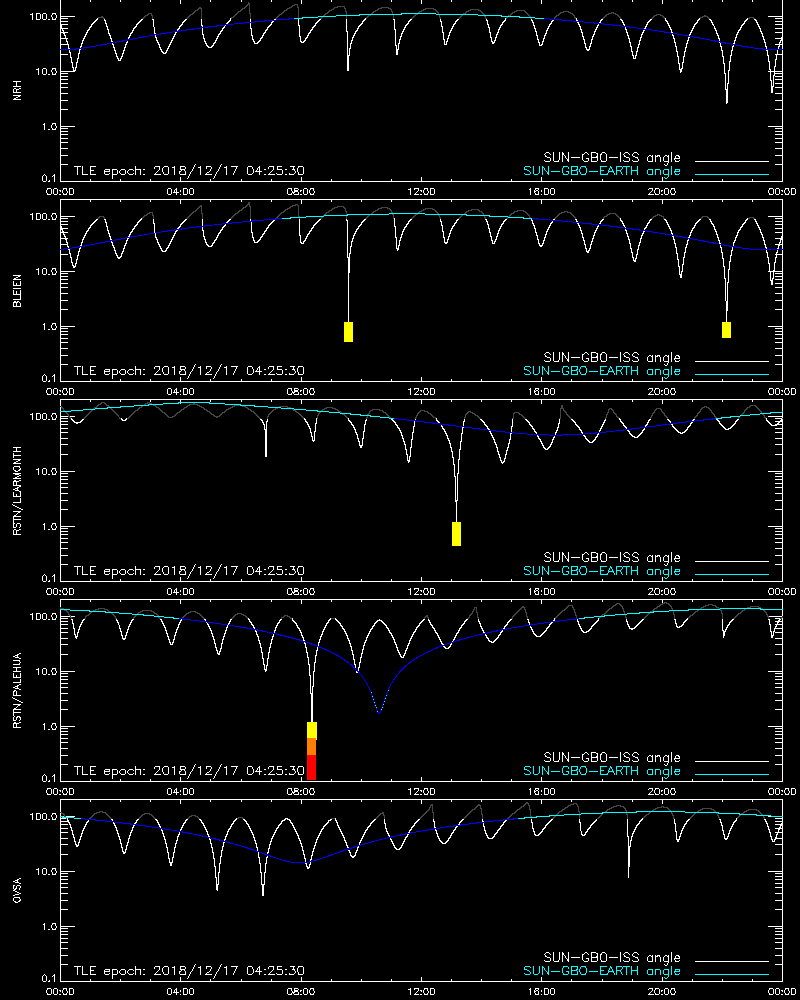Image resolution: width=800 pixels, height=1000 pixels.
Task: Click the SUN-GBO-EARTH angle legend in OVSA plot
Action: (602, 971)
